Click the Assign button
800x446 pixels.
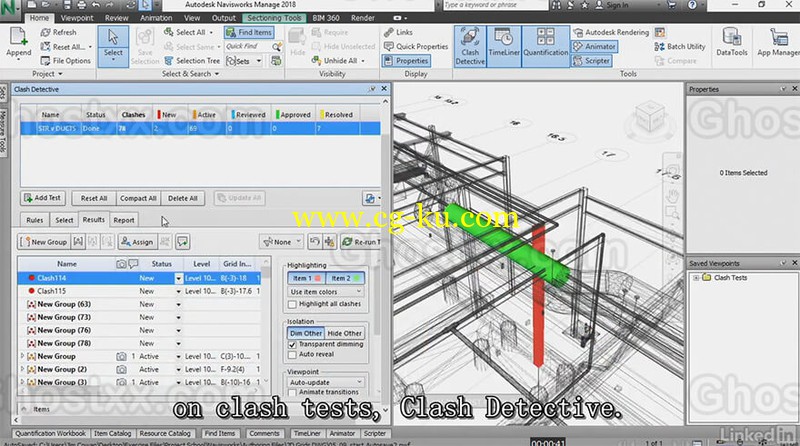(137, 242)
